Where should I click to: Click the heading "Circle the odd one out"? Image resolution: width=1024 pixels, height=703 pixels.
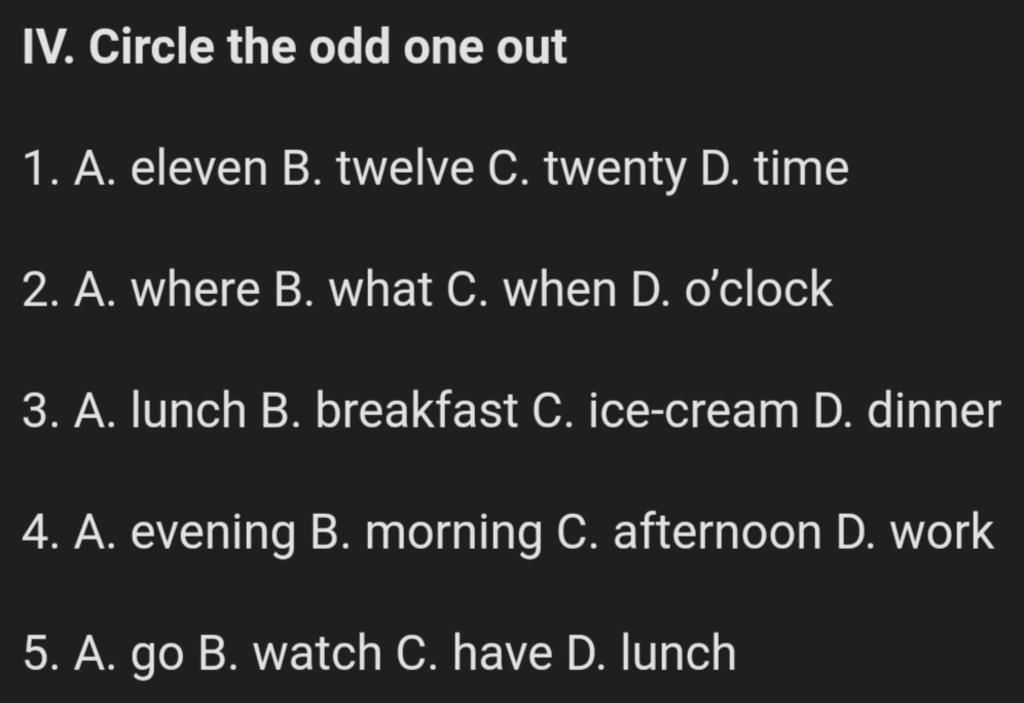[328, 47]
